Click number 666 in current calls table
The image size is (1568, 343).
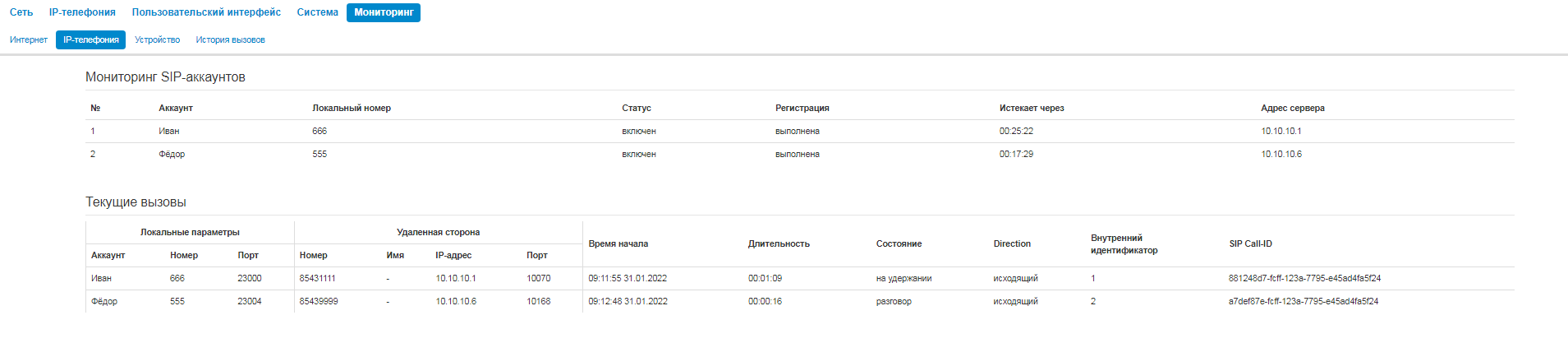[177, 278]
